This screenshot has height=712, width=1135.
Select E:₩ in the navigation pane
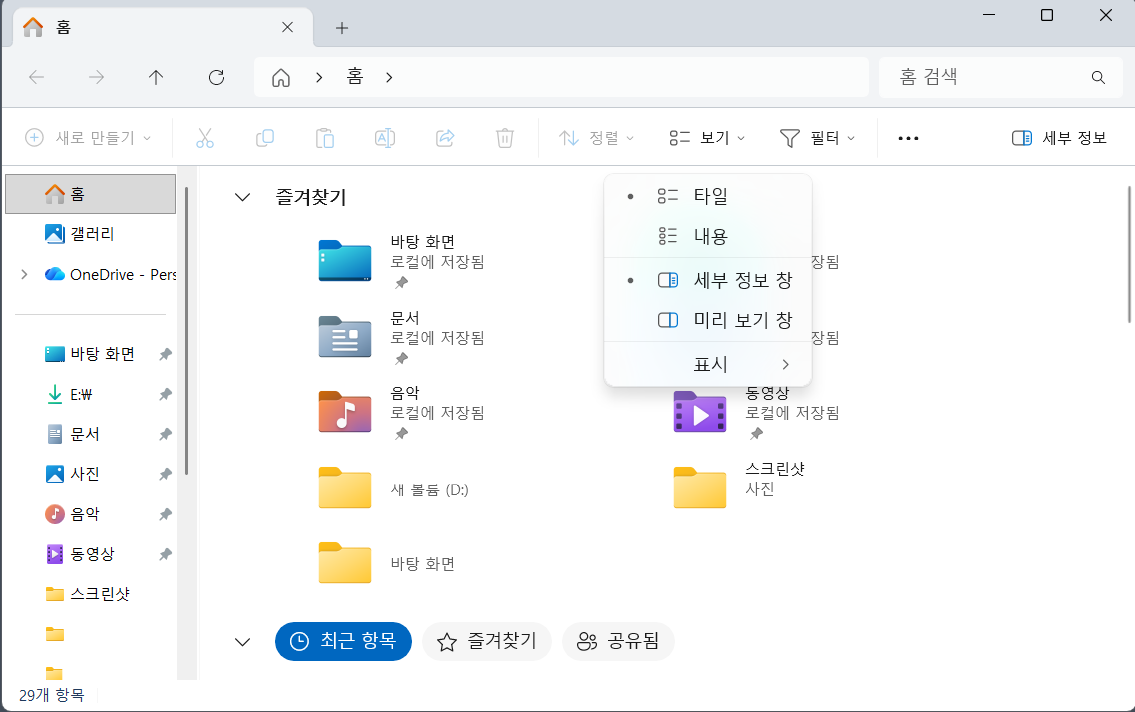90,394
